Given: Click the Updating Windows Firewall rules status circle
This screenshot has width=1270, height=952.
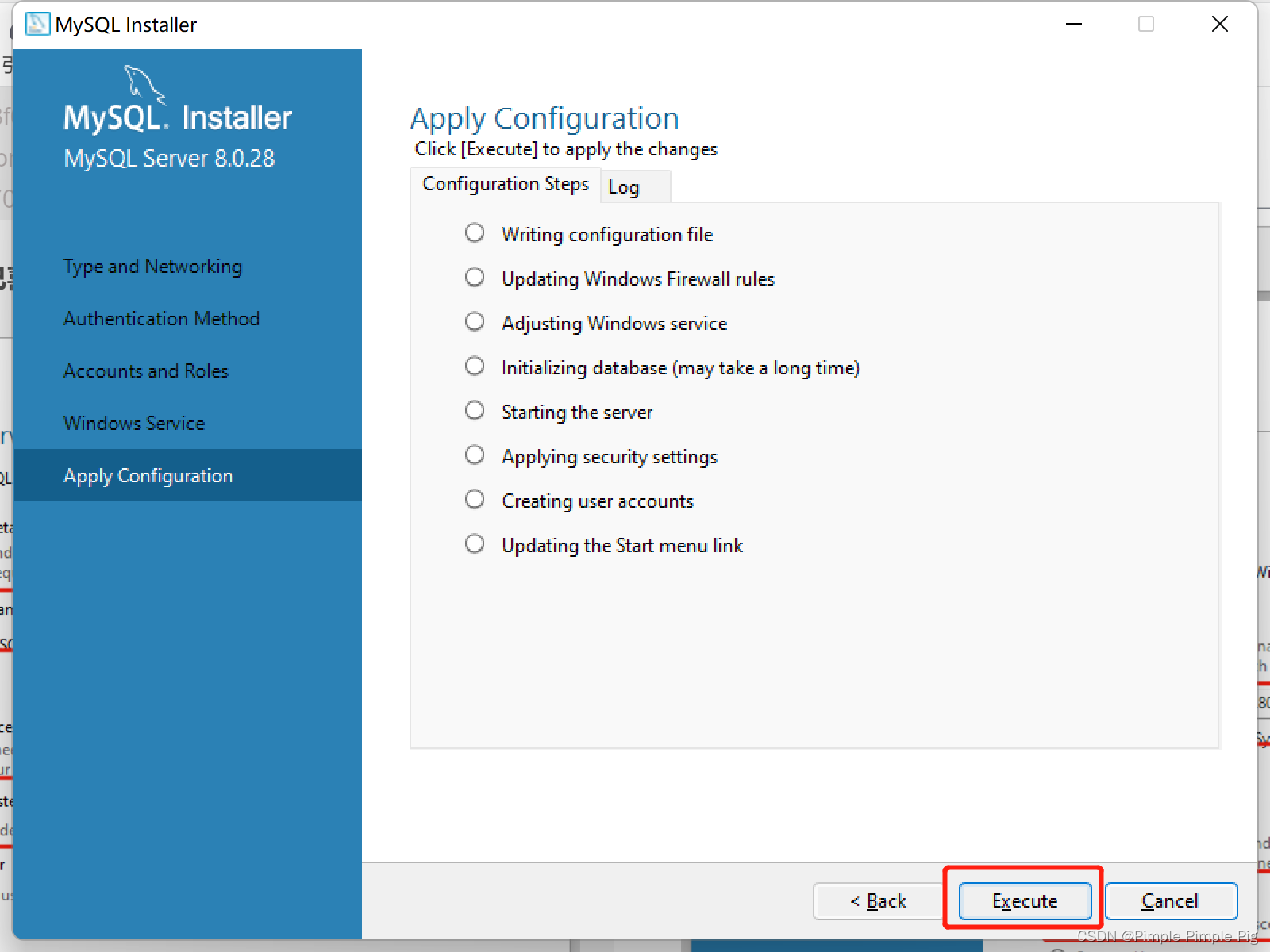Looking at the screenshot, I should click(475, 277).
